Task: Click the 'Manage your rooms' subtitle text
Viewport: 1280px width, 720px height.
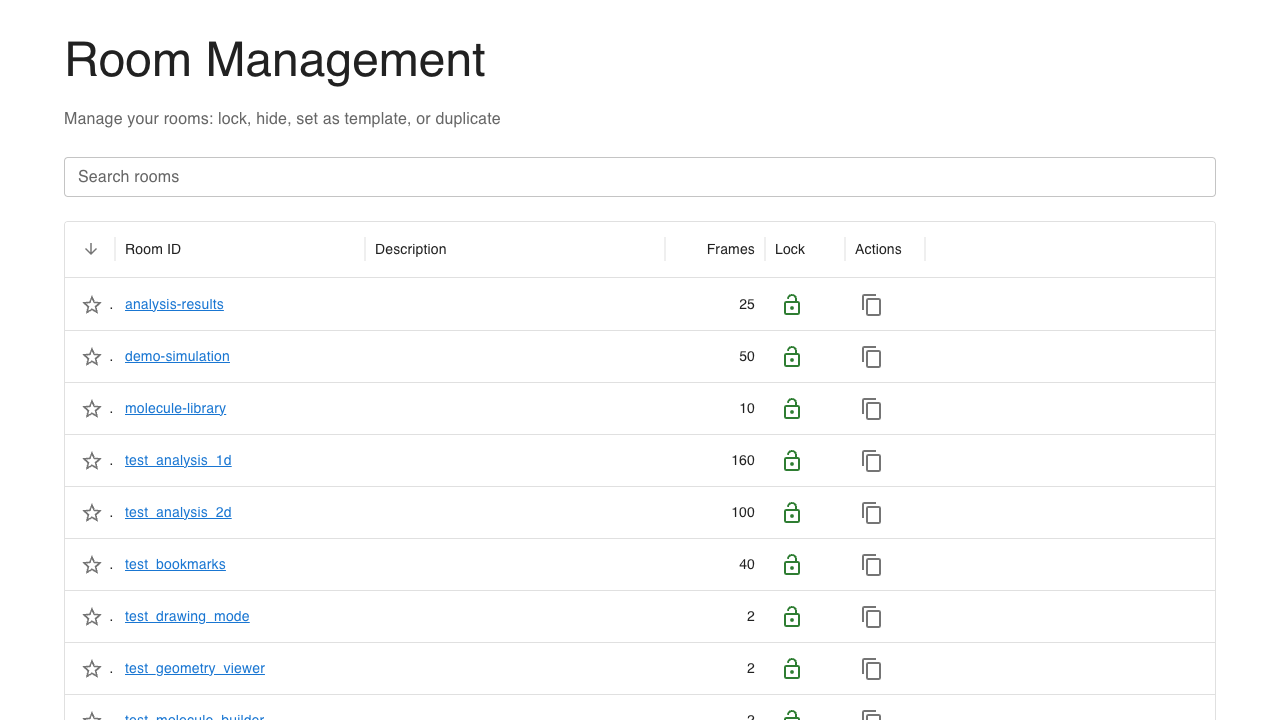Action: click(x=282, y=118)
